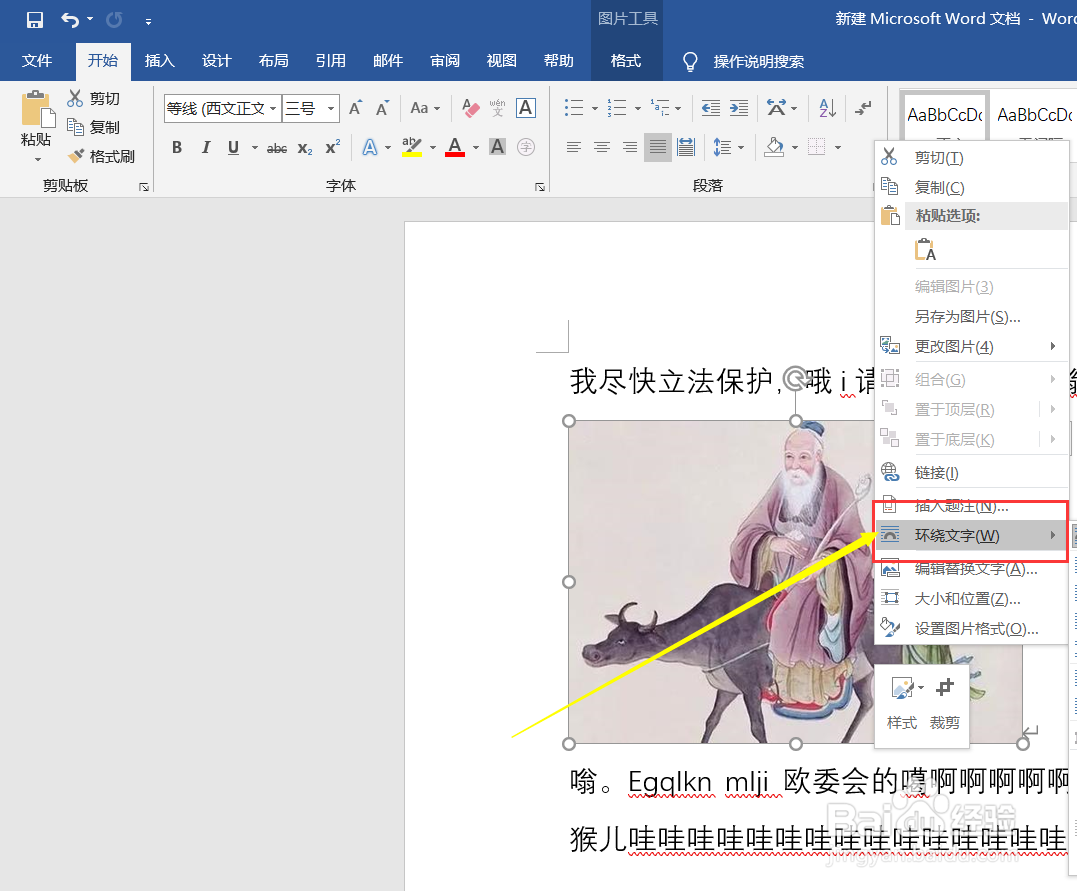Open 更改图片(4) submenu
The image size is (1077, 891).
click(971, 347)
